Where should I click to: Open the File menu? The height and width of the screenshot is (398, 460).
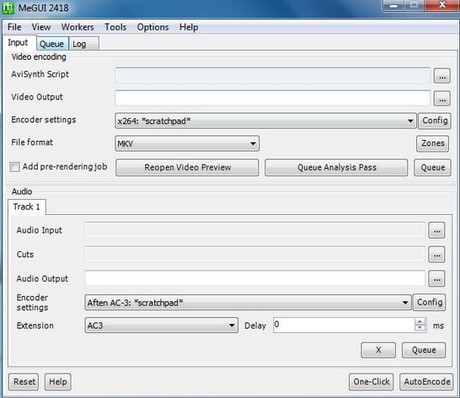(x=14, y=27)
